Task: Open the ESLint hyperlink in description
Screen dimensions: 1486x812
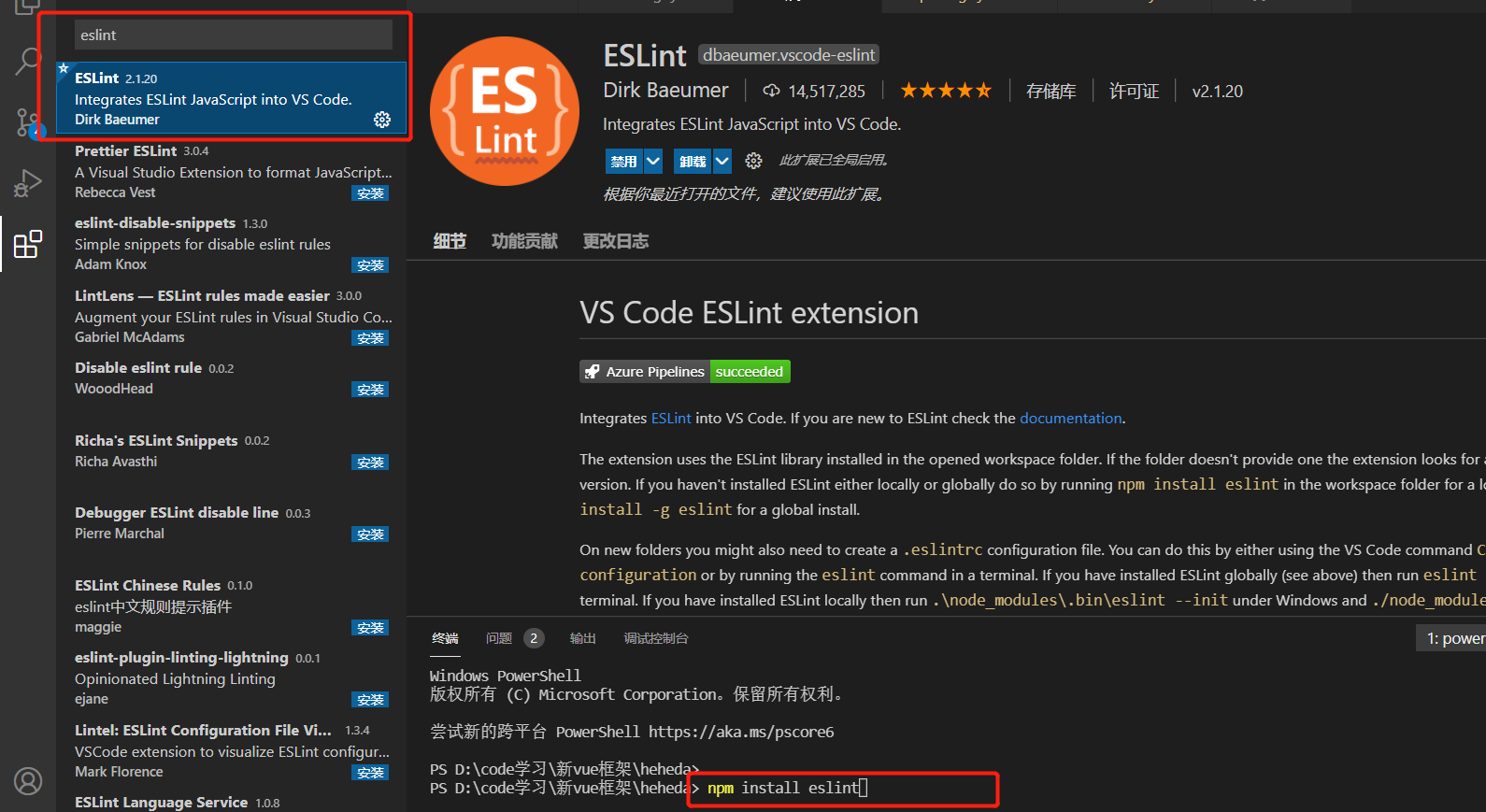Action: (x=671, y=418)
